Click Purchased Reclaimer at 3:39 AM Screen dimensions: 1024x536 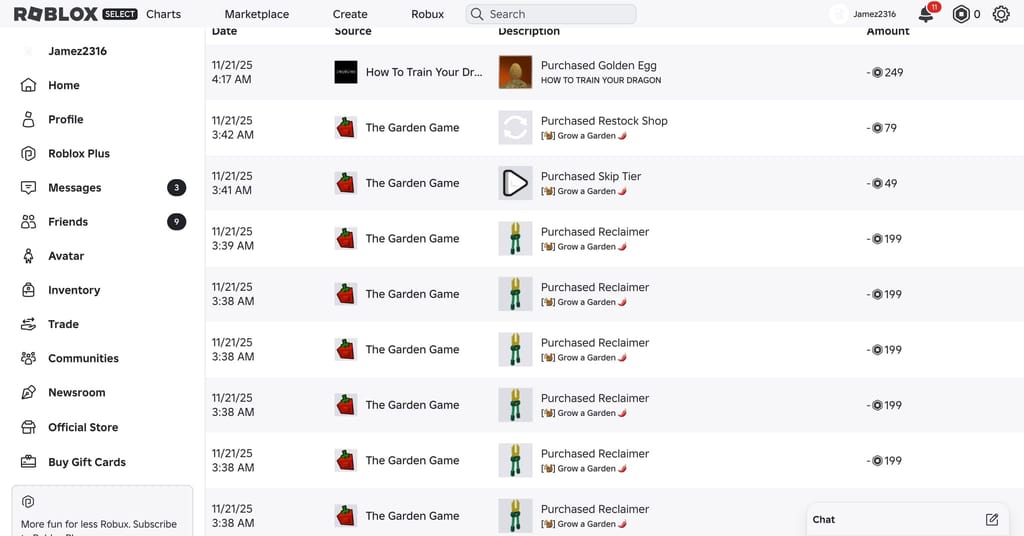[594, 232]
